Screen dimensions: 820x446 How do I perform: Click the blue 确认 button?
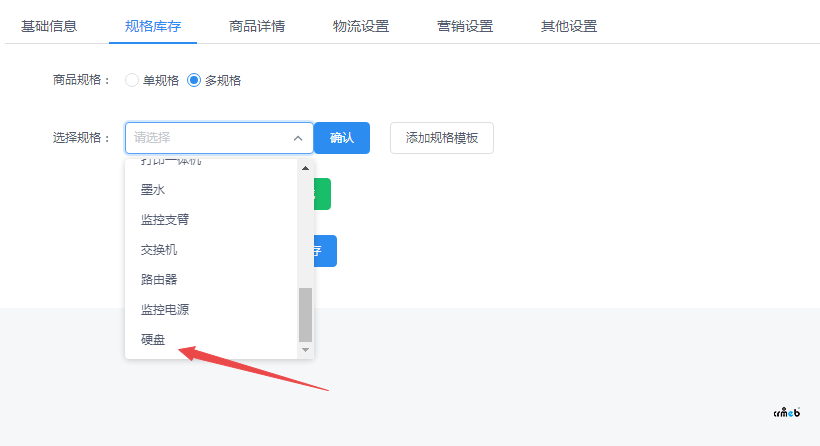click(342, 138)
